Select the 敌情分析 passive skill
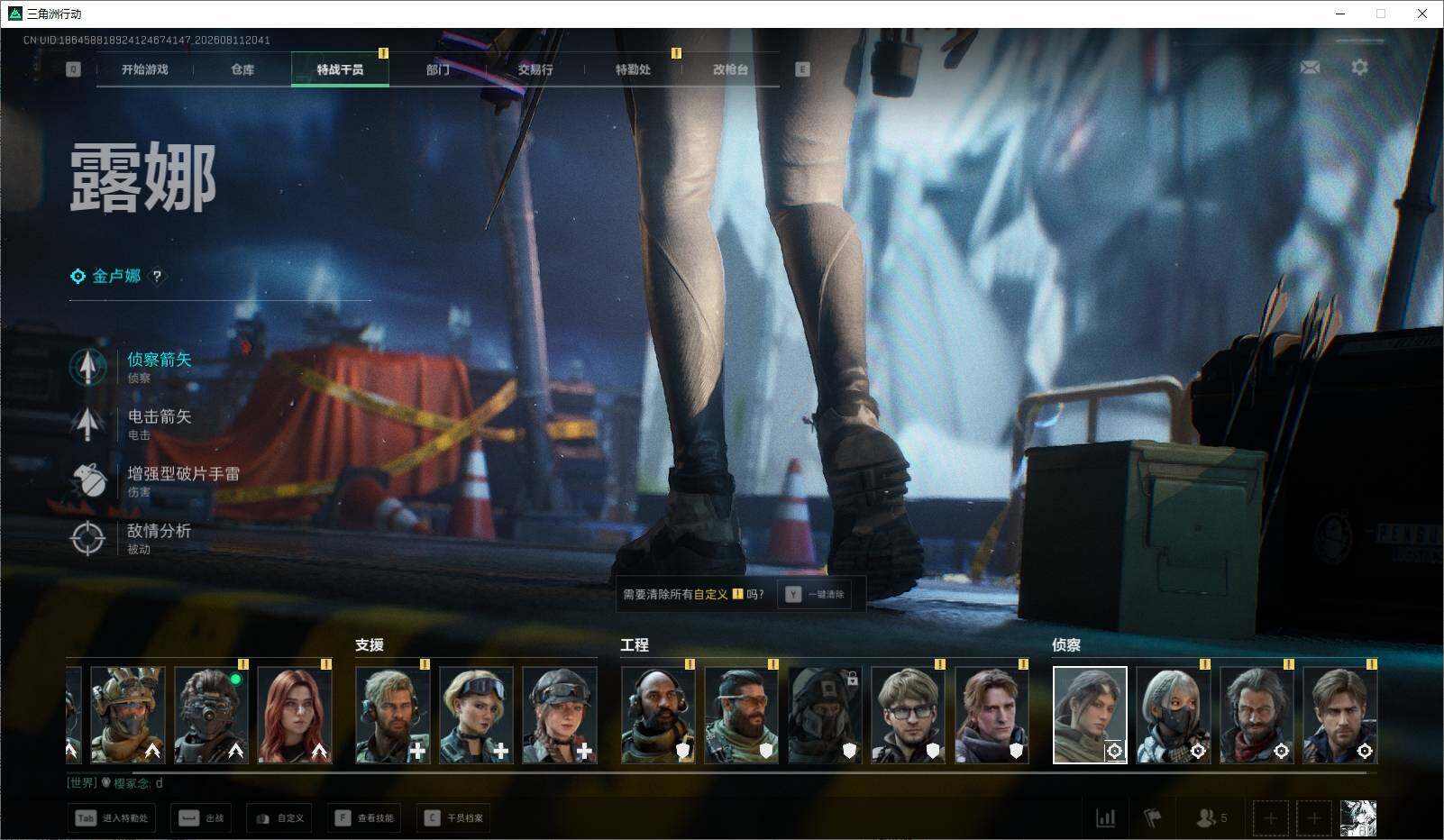 coord(131,538)
